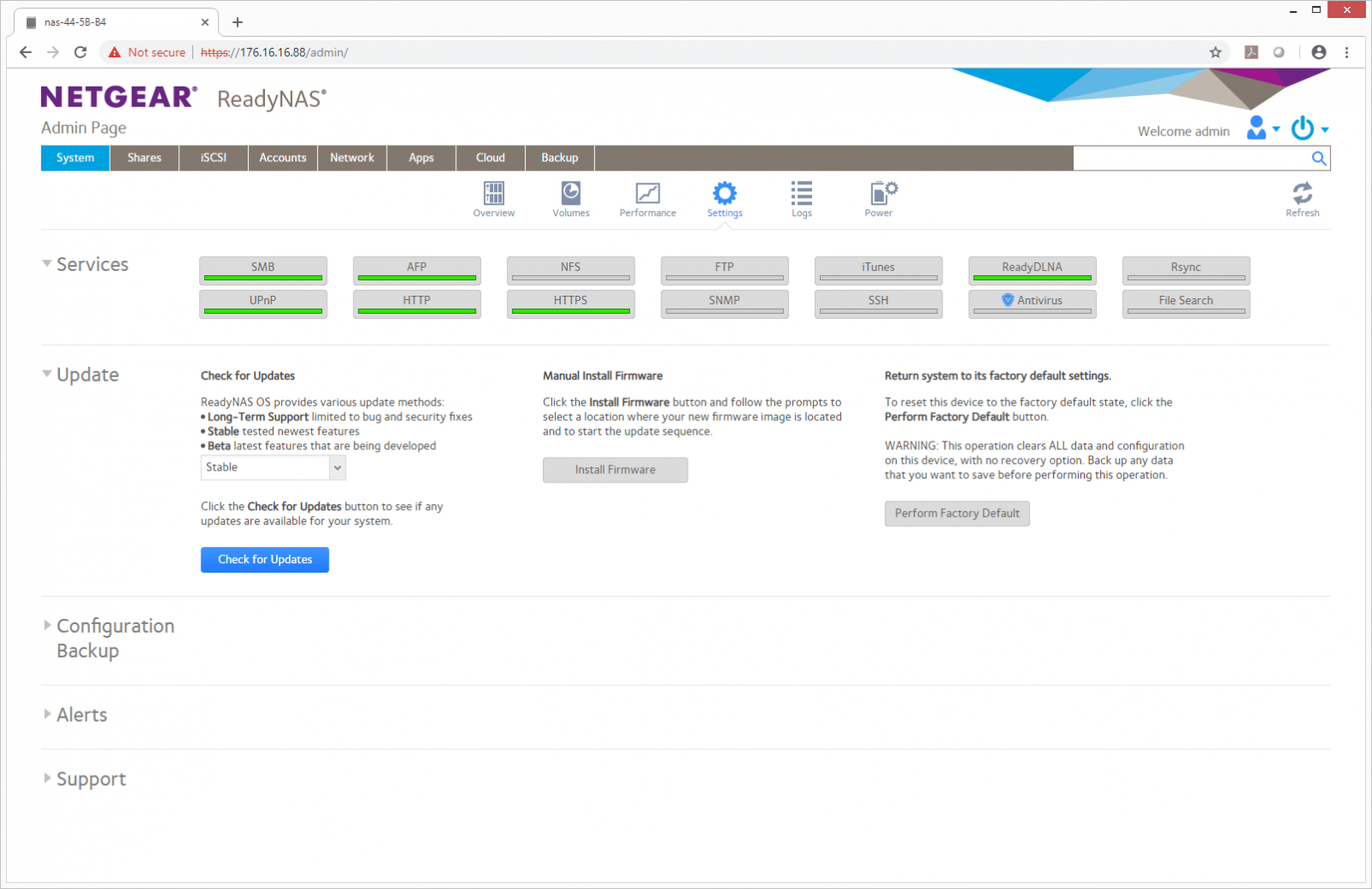
Task: Switch to the Cloud tab
Action: click(x=490, y=158)
